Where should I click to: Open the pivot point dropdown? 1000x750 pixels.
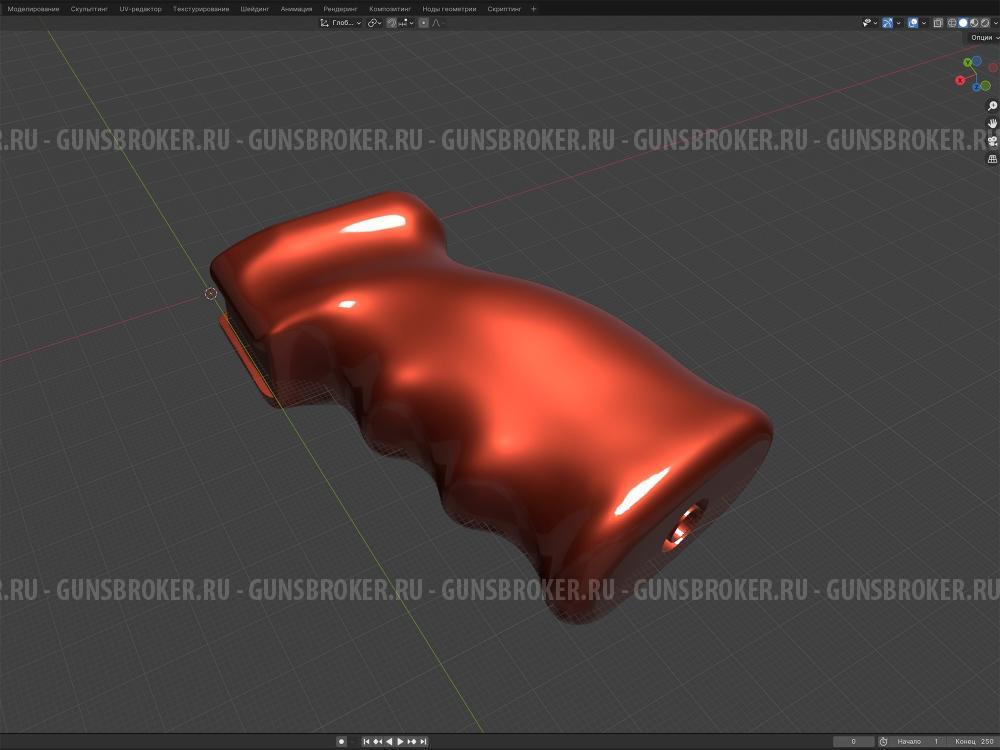tap(374, 23)
